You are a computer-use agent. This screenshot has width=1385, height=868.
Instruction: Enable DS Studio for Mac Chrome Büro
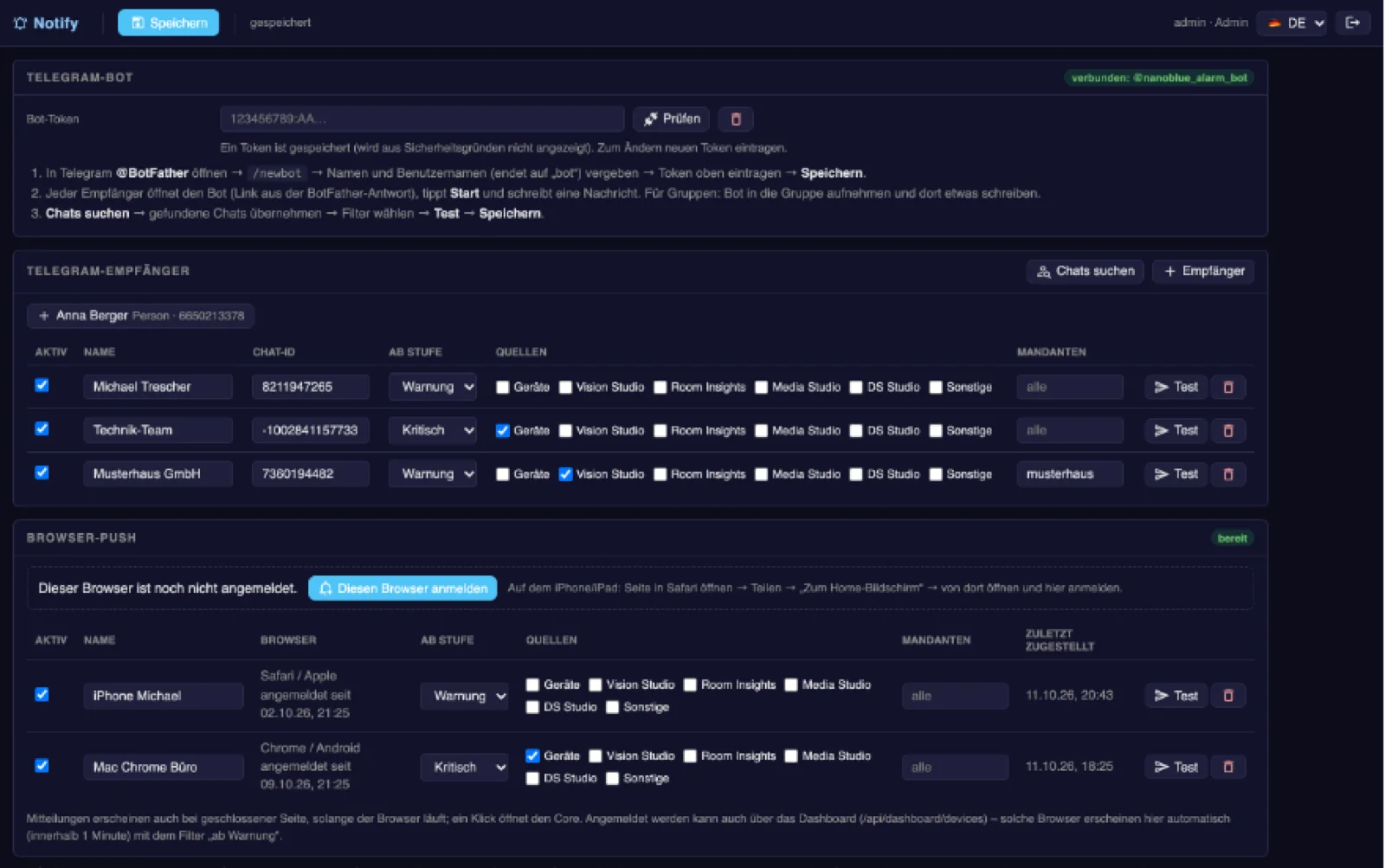tap(532, 778)
